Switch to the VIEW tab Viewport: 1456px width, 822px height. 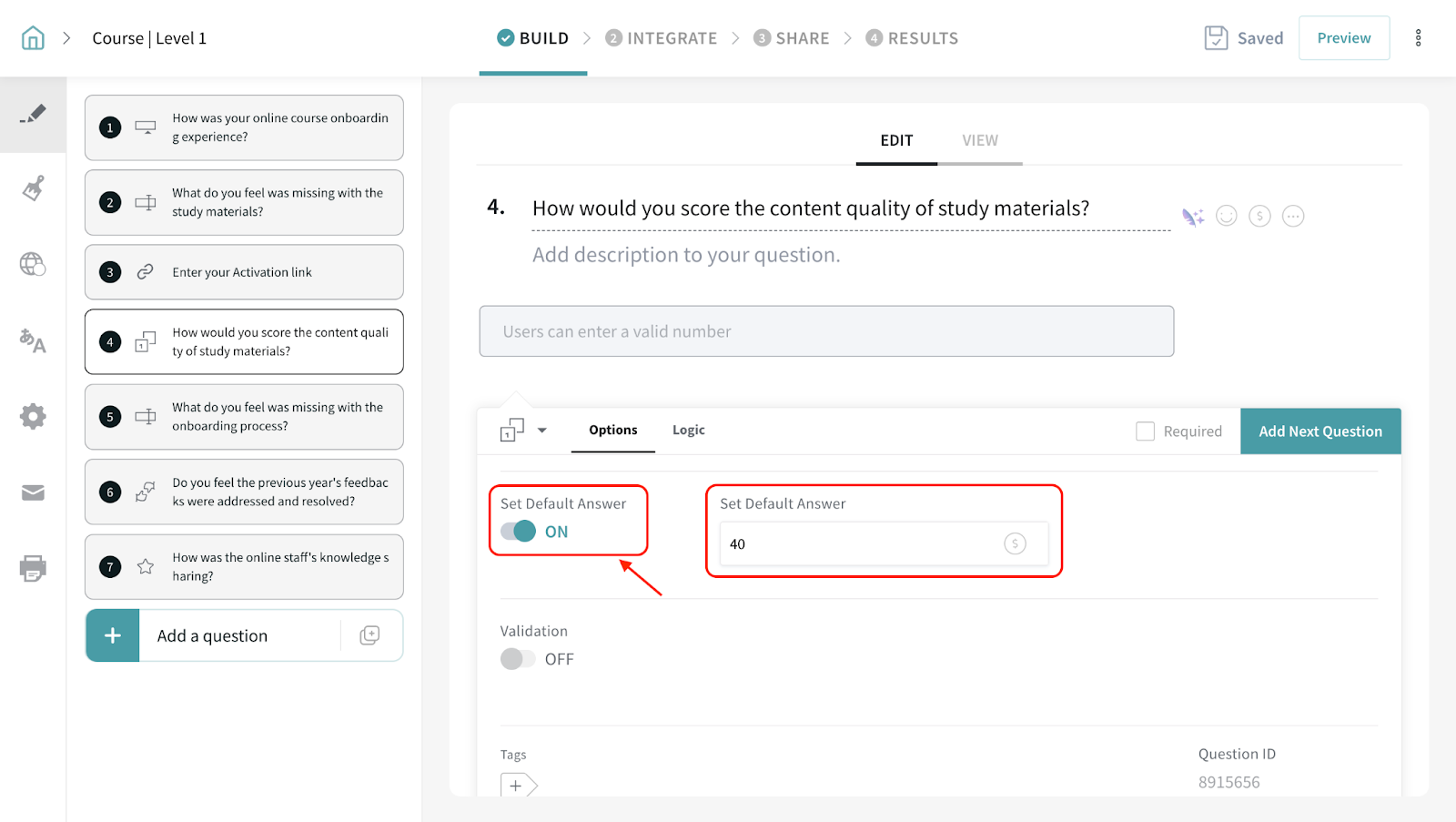(x=980, y=140)
